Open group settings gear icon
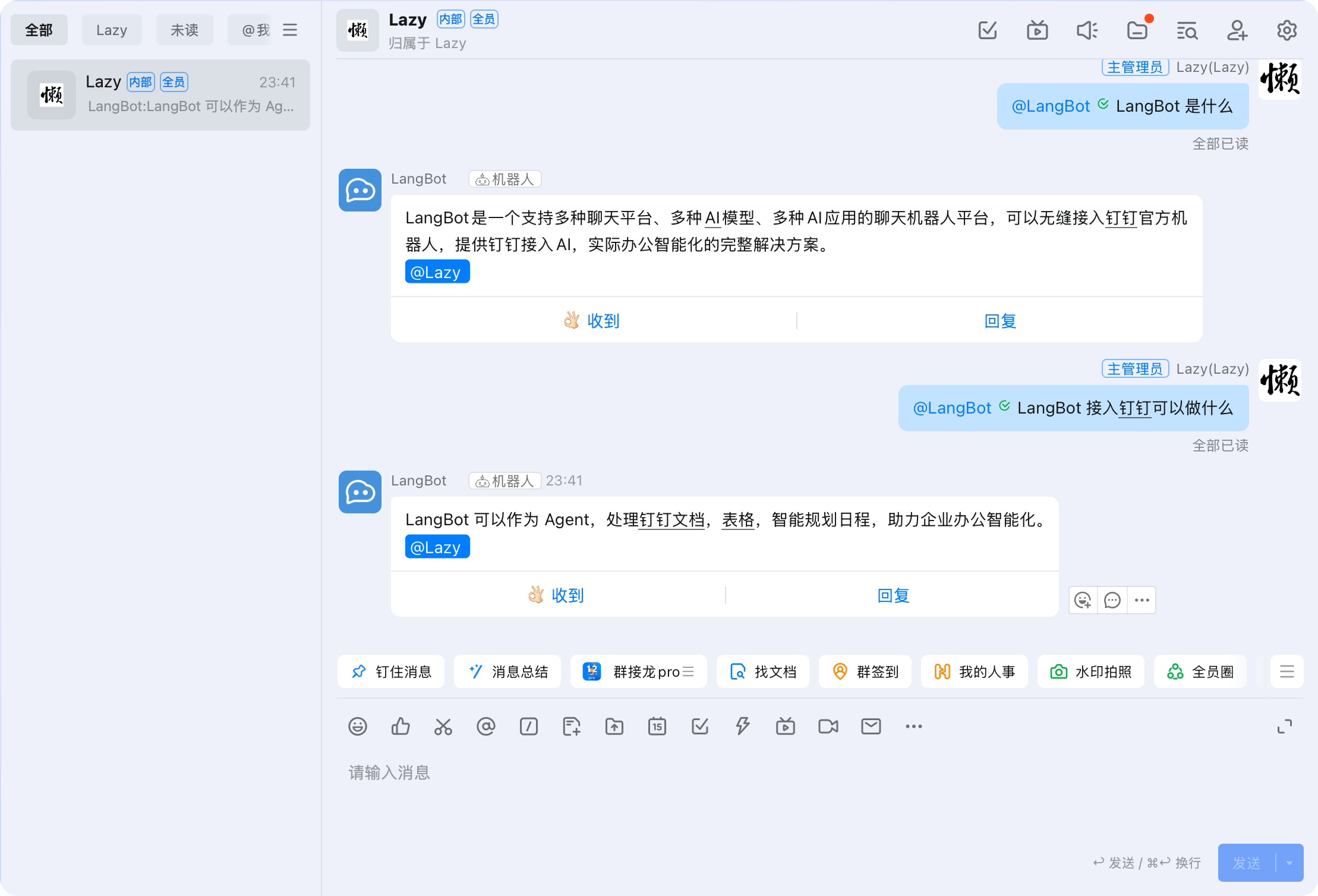 (1287, 30)
